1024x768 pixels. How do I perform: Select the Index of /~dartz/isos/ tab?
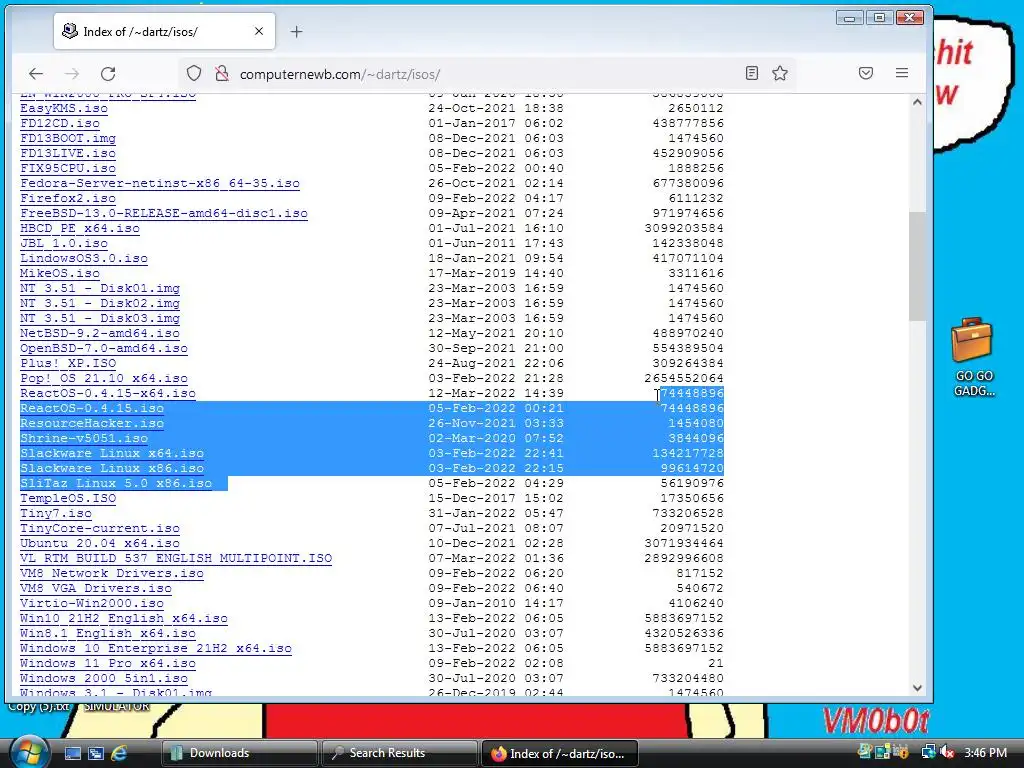pos(165,31)
